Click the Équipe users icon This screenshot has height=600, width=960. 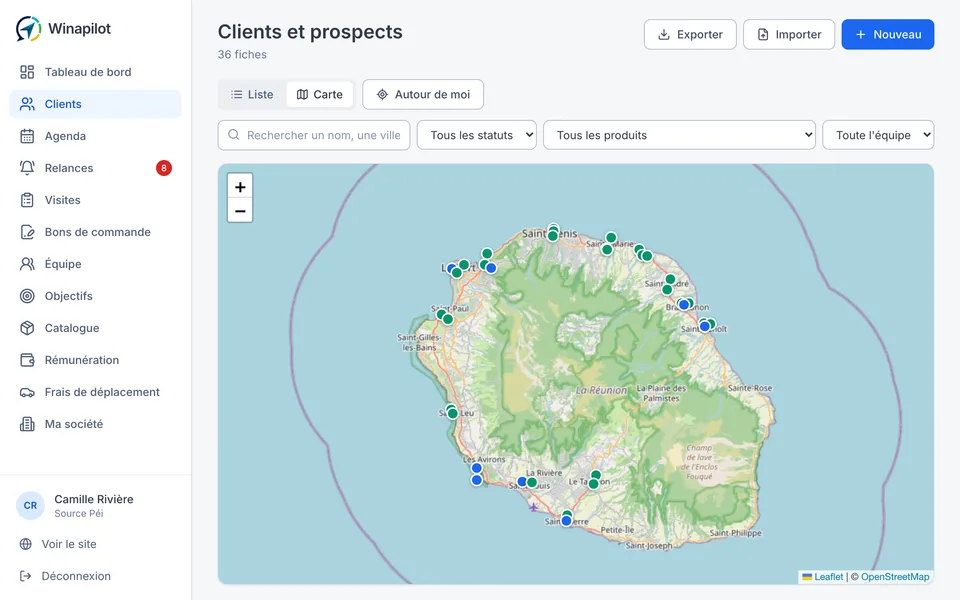click(27, 264)
